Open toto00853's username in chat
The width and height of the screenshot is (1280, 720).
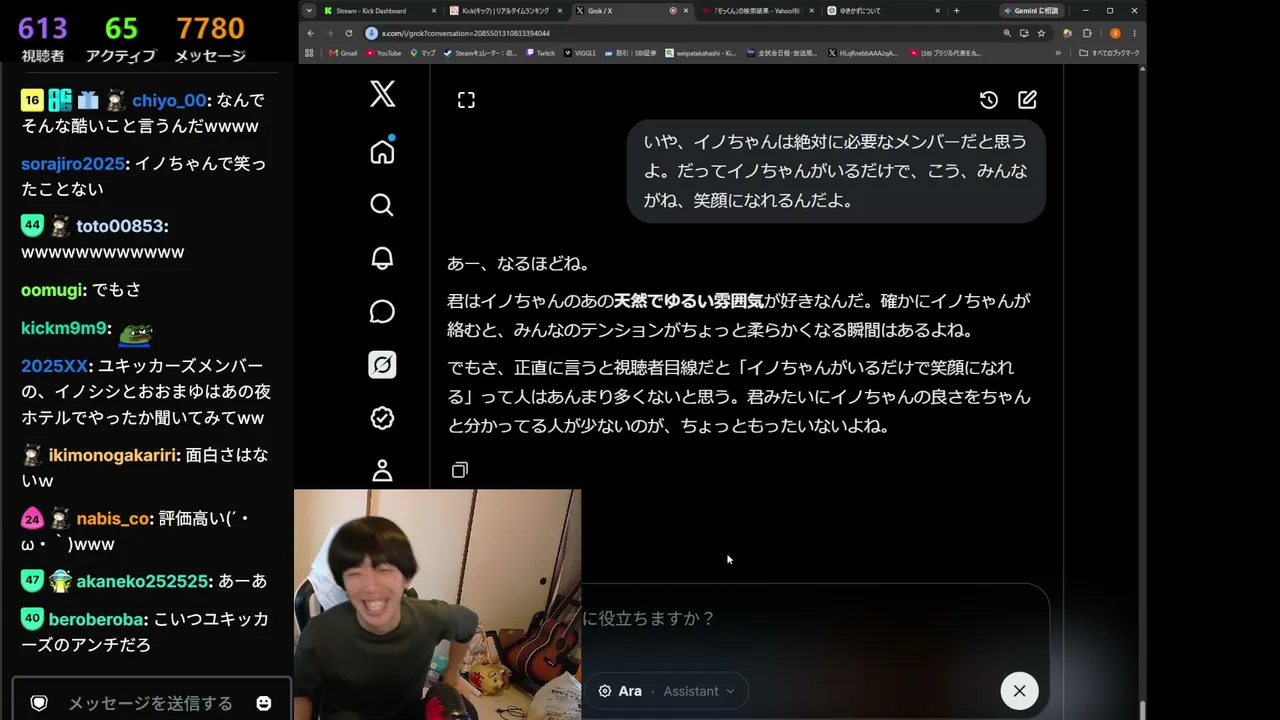click(x=120, y=226)
